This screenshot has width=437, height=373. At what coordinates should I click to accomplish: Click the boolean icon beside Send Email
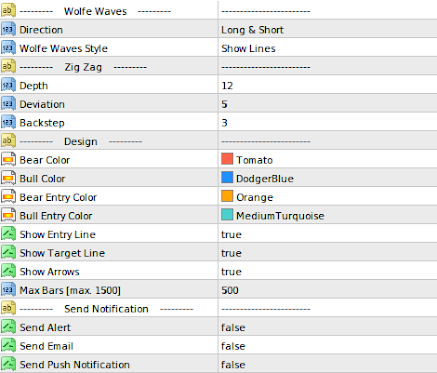(8, 346)
